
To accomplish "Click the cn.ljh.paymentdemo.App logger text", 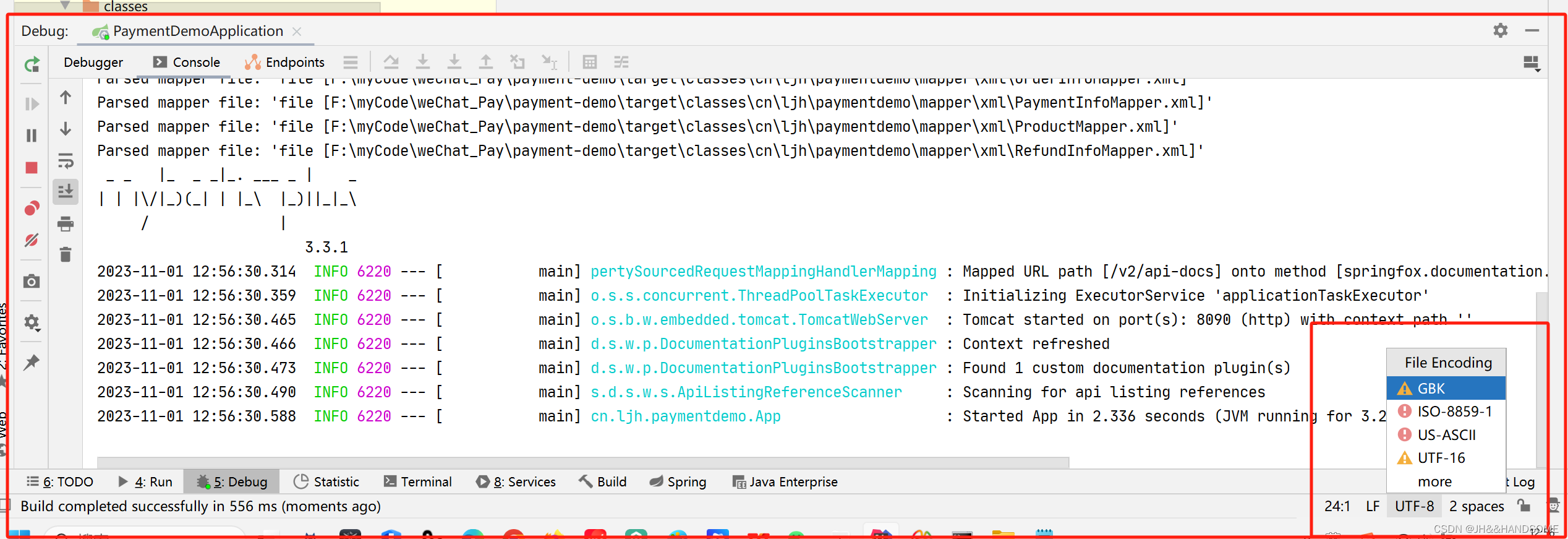I will click(x=686, y=416).
